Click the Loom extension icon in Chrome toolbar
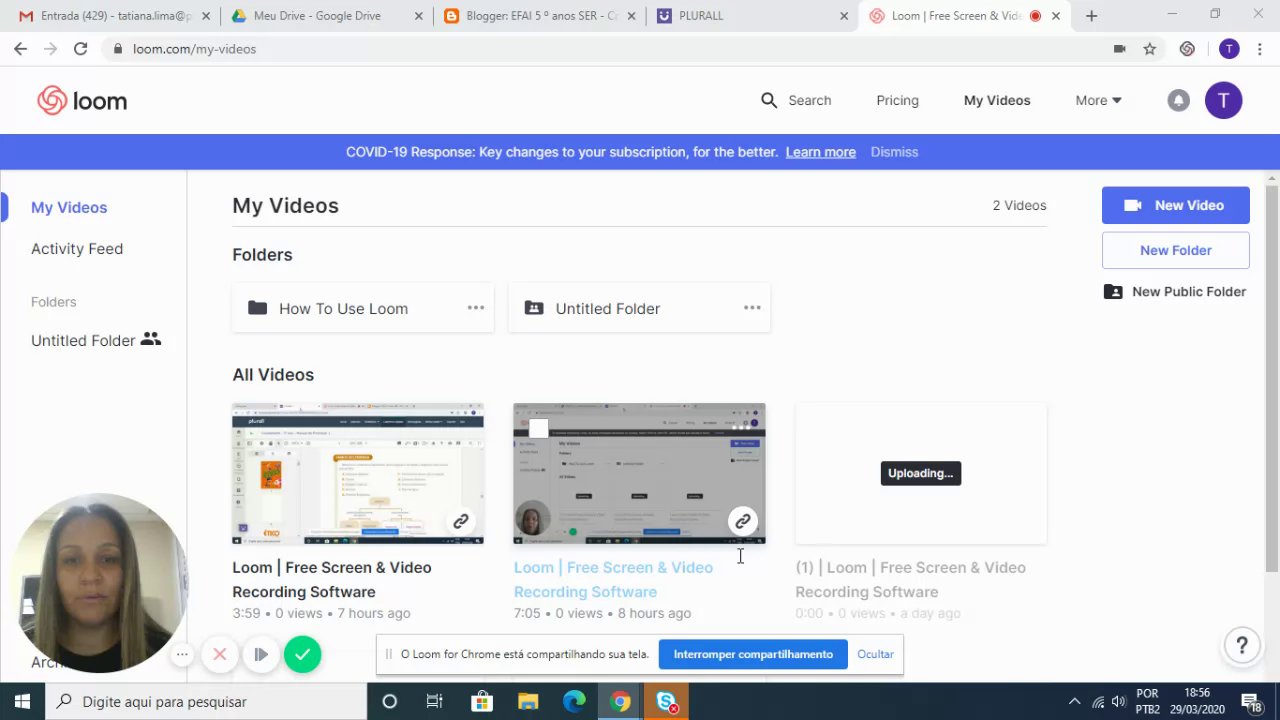This screenshot has width=1280, height=720. click(x=1187, y=48)
